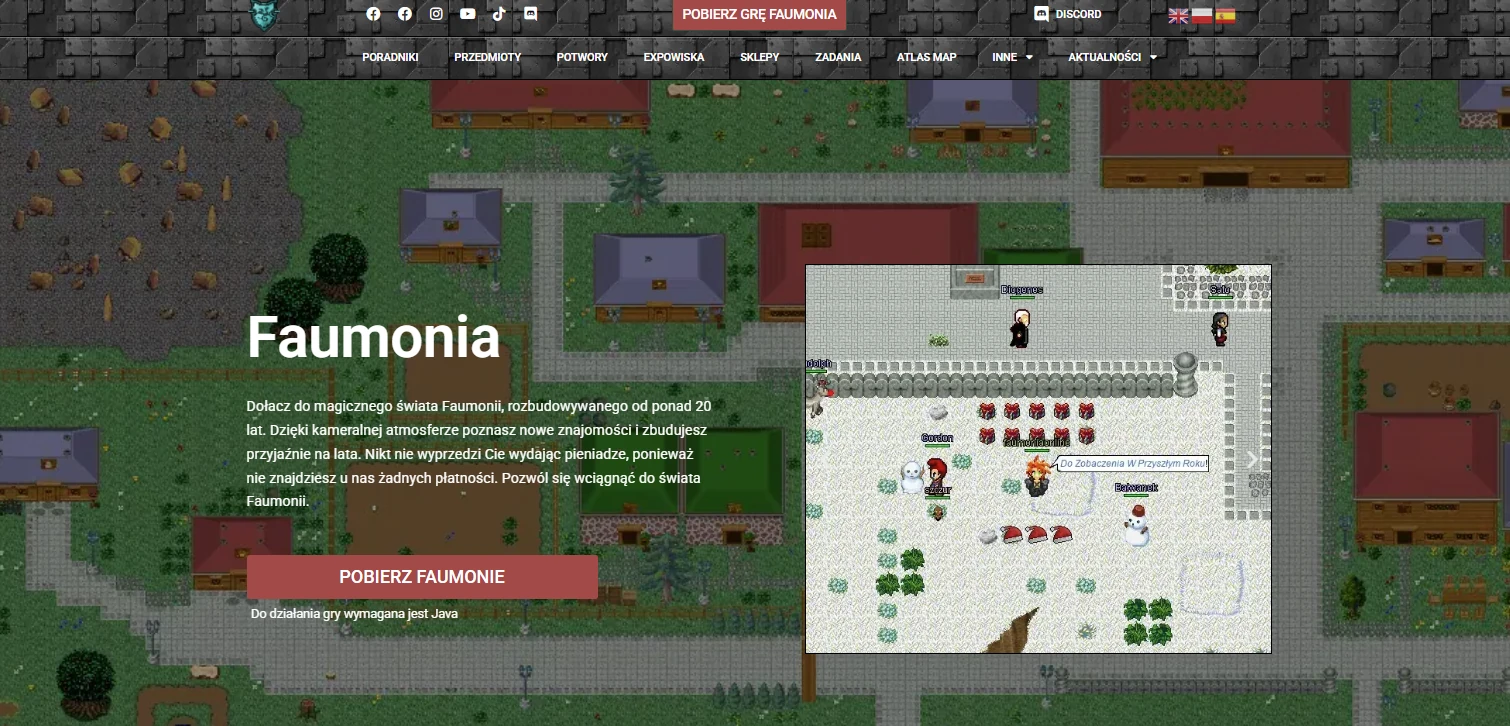Image resolution: width=1510 pixels, height=726 pixels.
Task: Click the Faumonia heading text
Action: pyautogui.click(x=373, y=337)
